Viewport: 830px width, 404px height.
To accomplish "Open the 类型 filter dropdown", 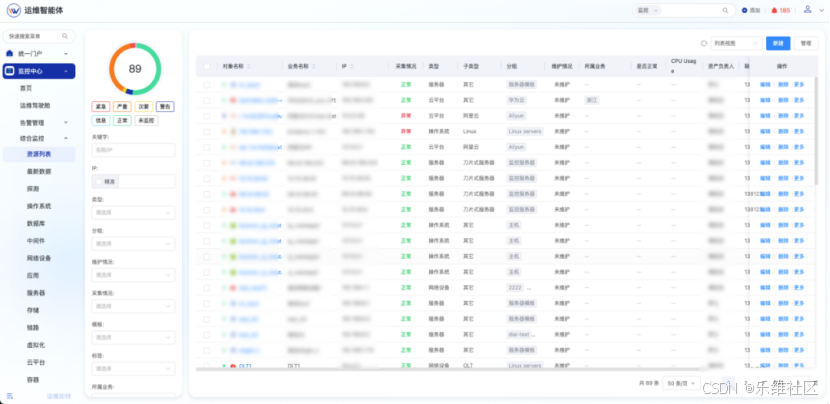I will coord(133,212).
